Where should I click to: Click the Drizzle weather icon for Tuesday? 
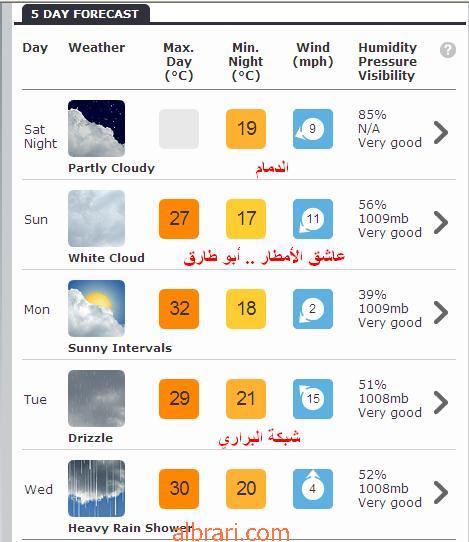[96, 398]
